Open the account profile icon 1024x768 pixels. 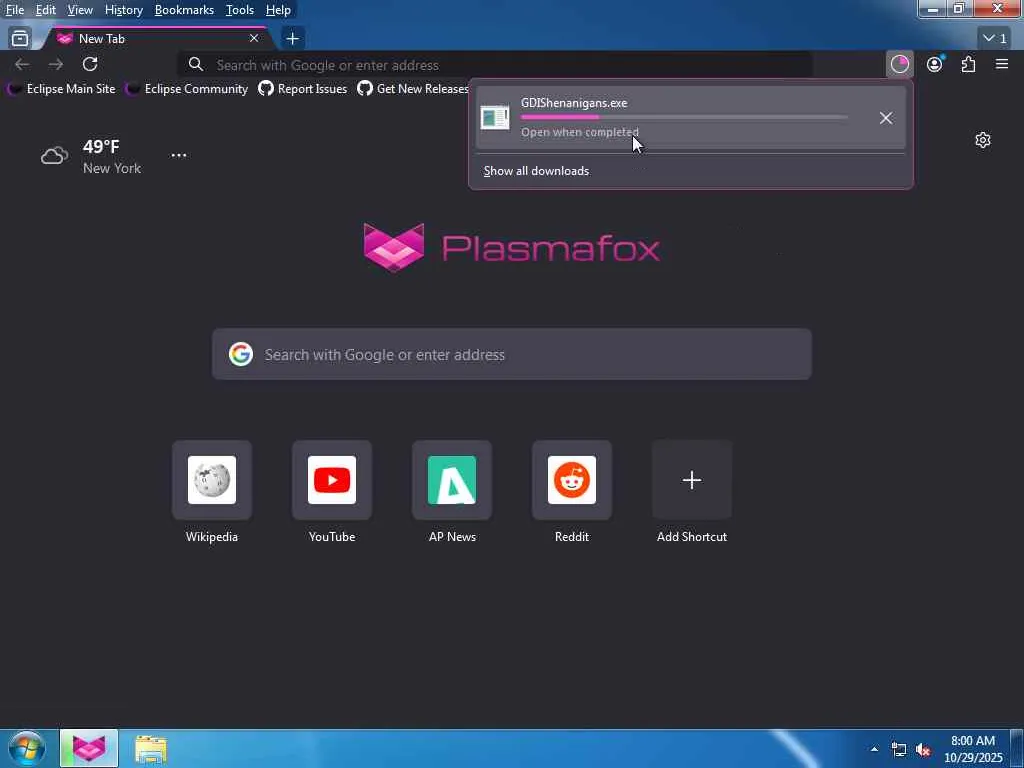click(x=935, y=64)
